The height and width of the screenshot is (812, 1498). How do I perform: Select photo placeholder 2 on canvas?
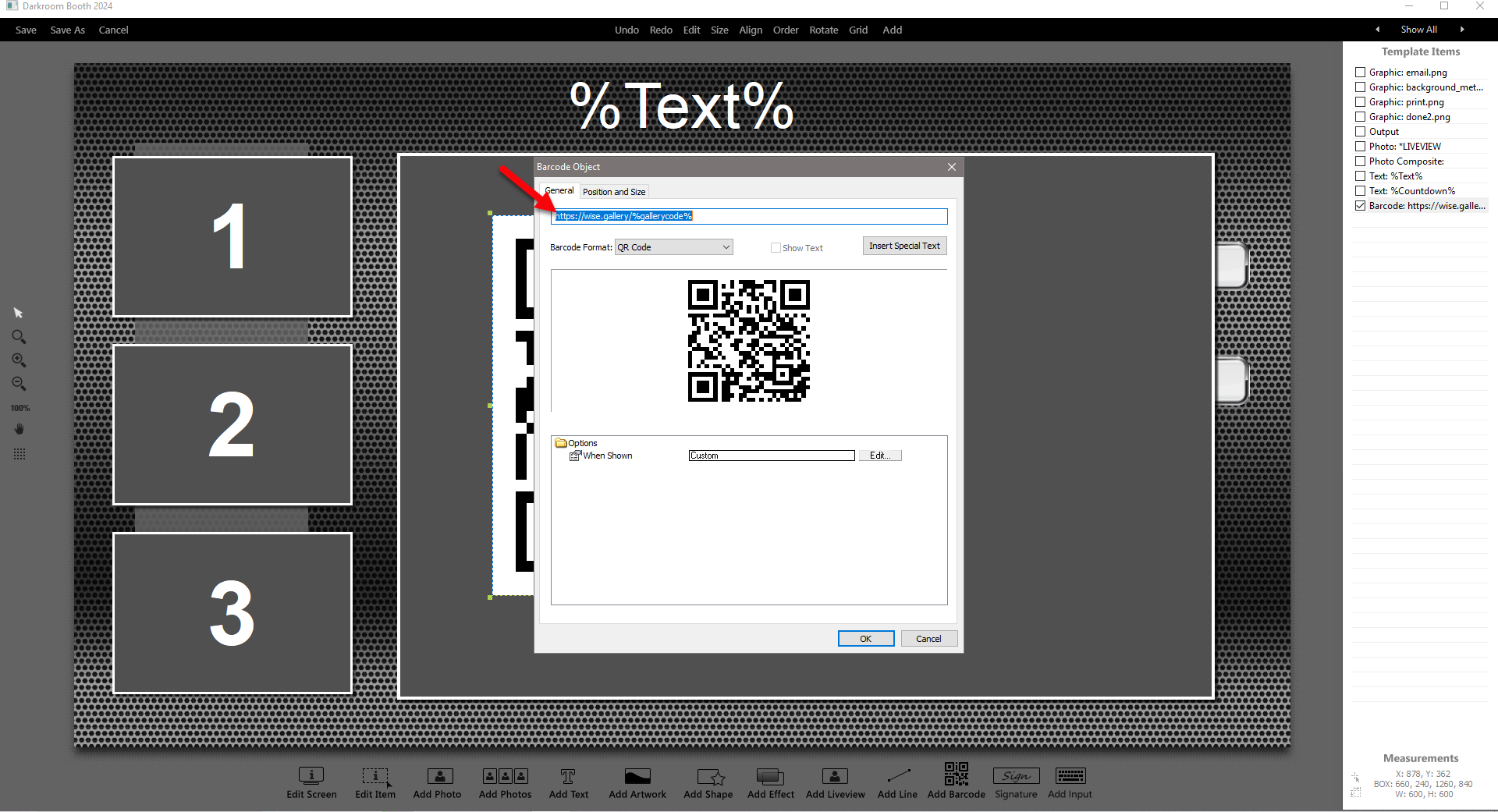[233, 425]
